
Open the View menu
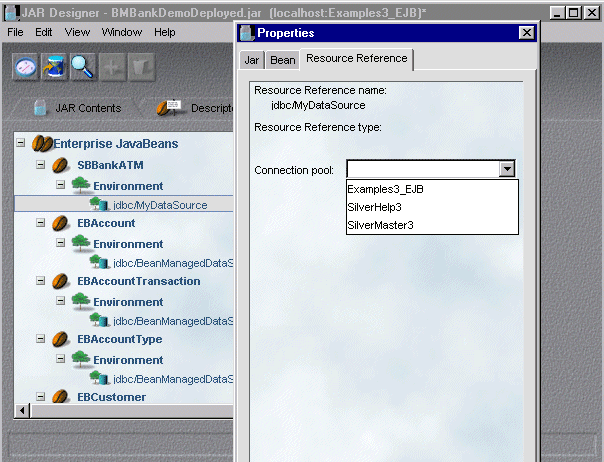click(77, 32)
